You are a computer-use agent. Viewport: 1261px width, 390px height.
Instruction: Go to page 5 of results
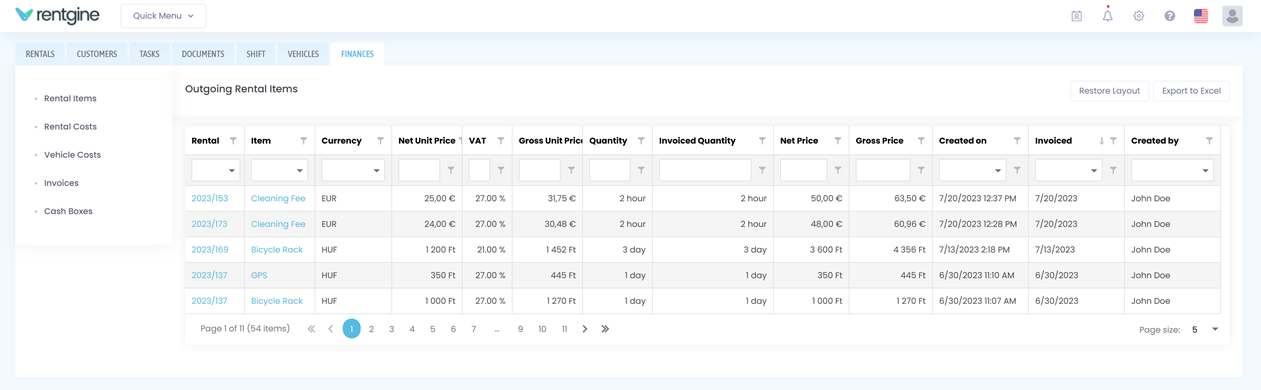point(432,329)
